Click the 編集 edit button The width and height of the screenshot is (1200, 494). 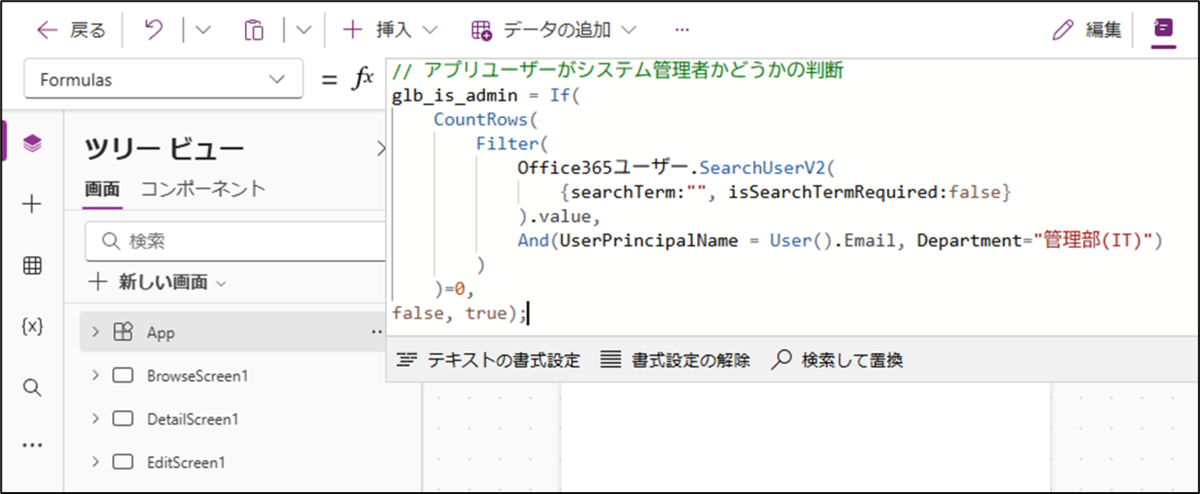coord(1087,30)
